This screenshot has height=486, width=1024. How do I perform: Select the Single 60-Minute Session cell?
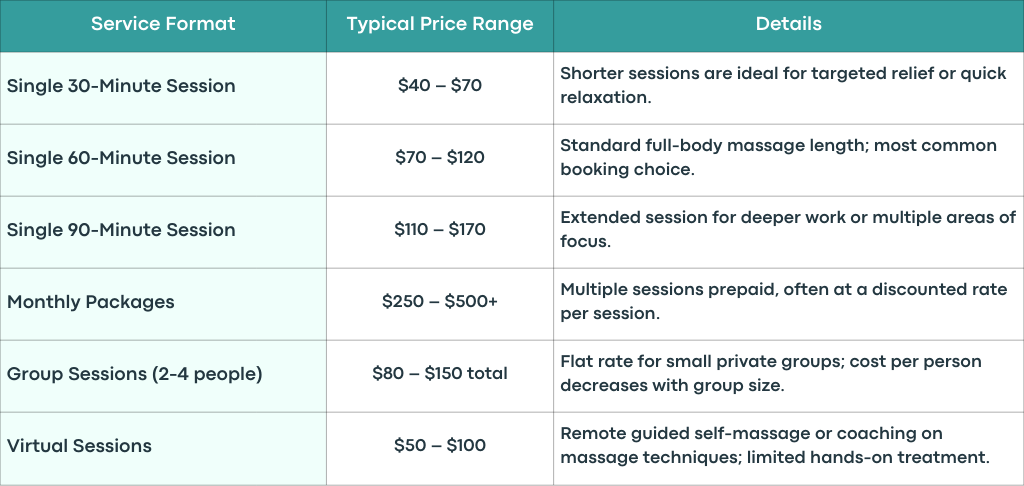tap(163, 160)
